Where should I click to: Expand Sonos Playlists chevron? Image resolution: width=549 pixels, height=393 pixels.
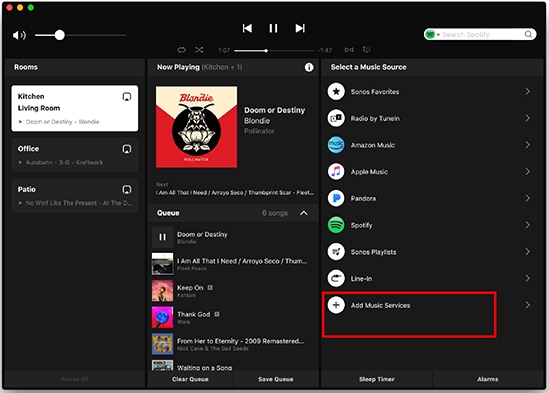point(528,251)
